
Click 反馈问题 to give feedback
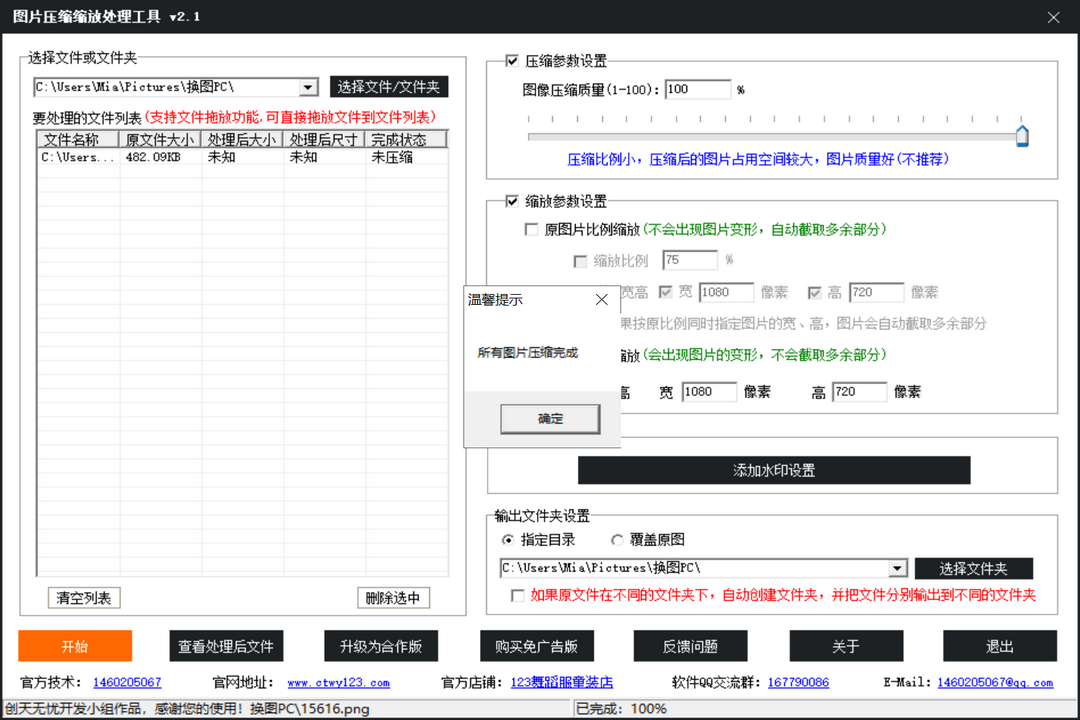tap(690, 646)
